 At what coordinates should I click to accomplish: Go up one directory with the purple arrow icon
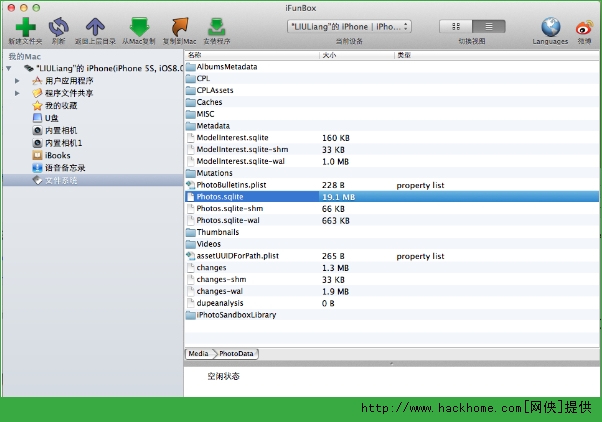point(95,27)
